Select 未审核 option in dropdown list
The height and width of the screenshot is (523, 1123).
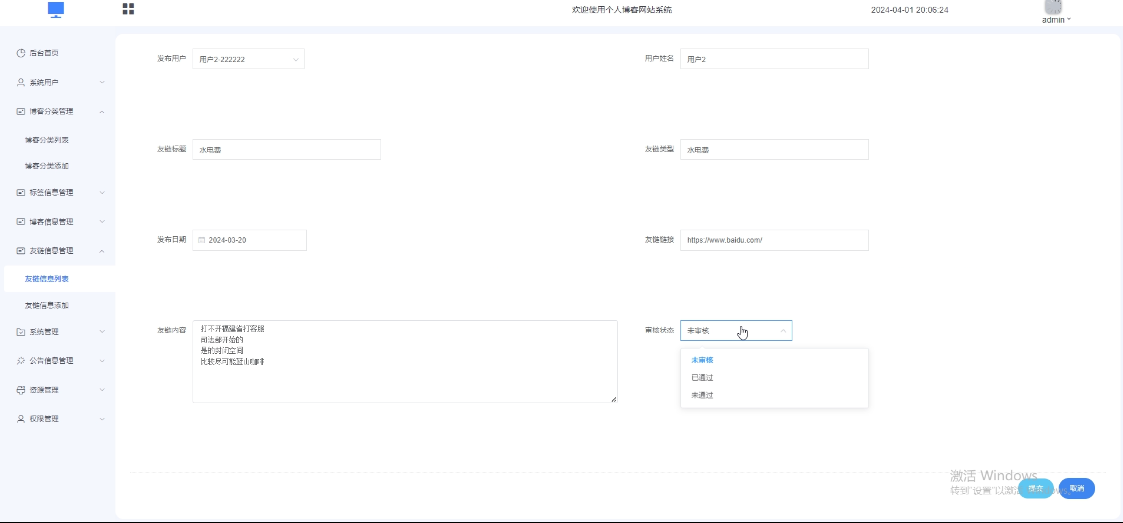774,360
